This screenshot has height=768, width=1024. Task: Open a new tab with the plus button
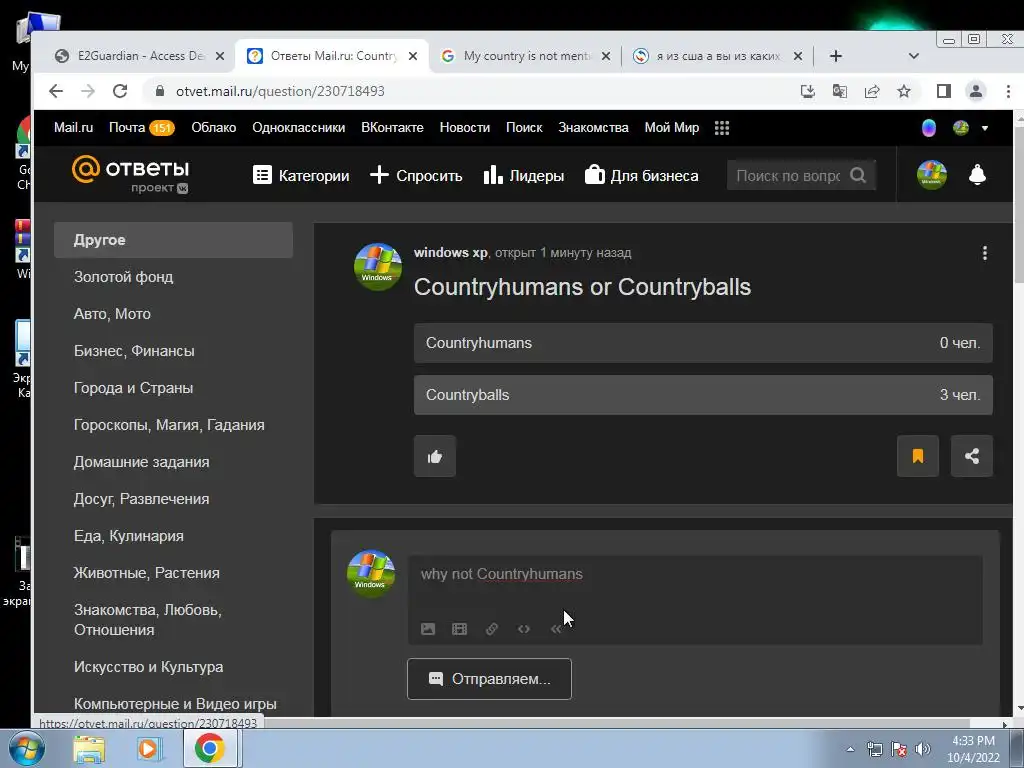836,56
